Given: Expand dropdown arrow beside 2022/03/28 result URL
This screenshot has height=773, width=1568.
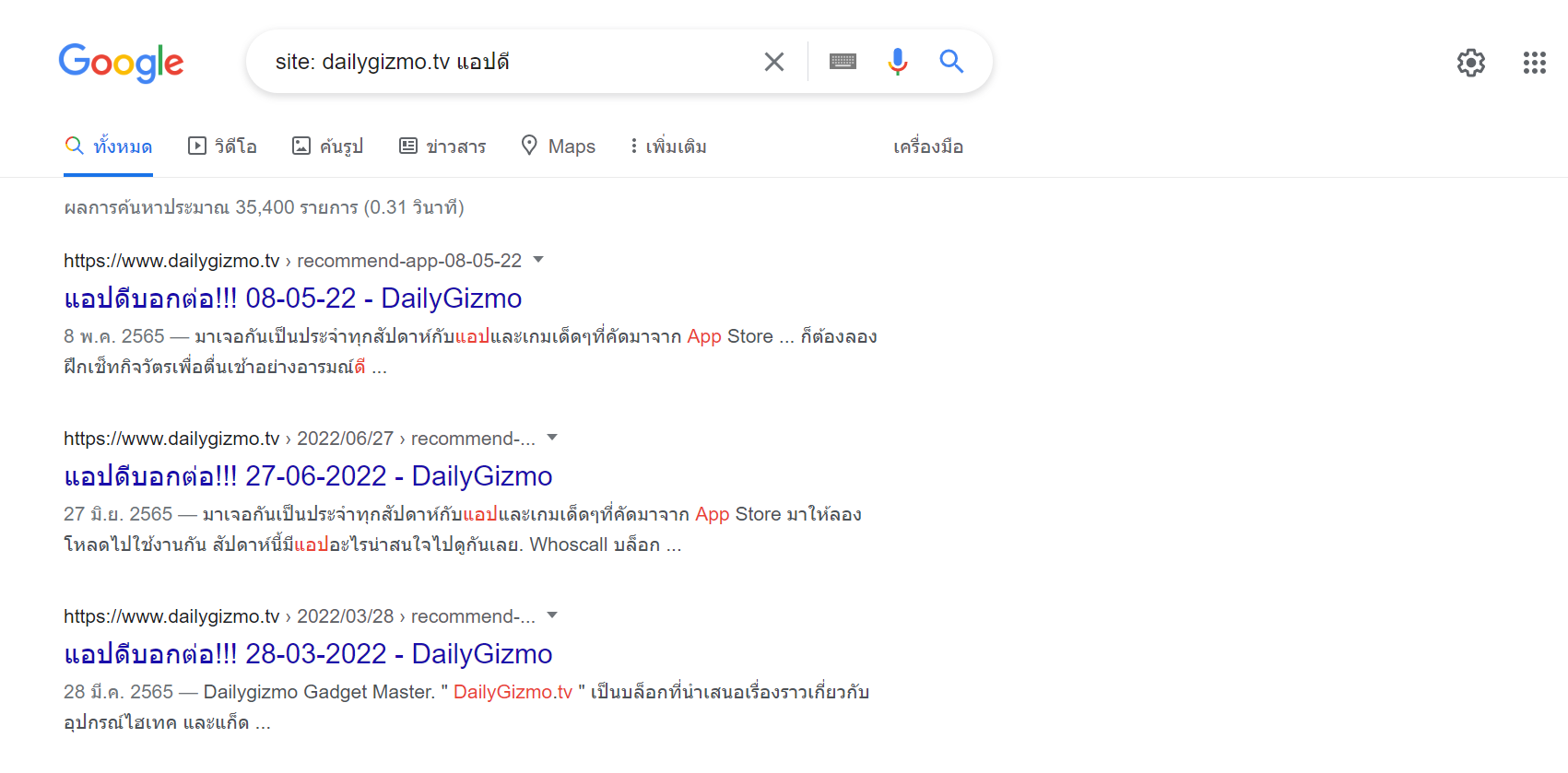Looking at the screenshot, I should [552, 615].
